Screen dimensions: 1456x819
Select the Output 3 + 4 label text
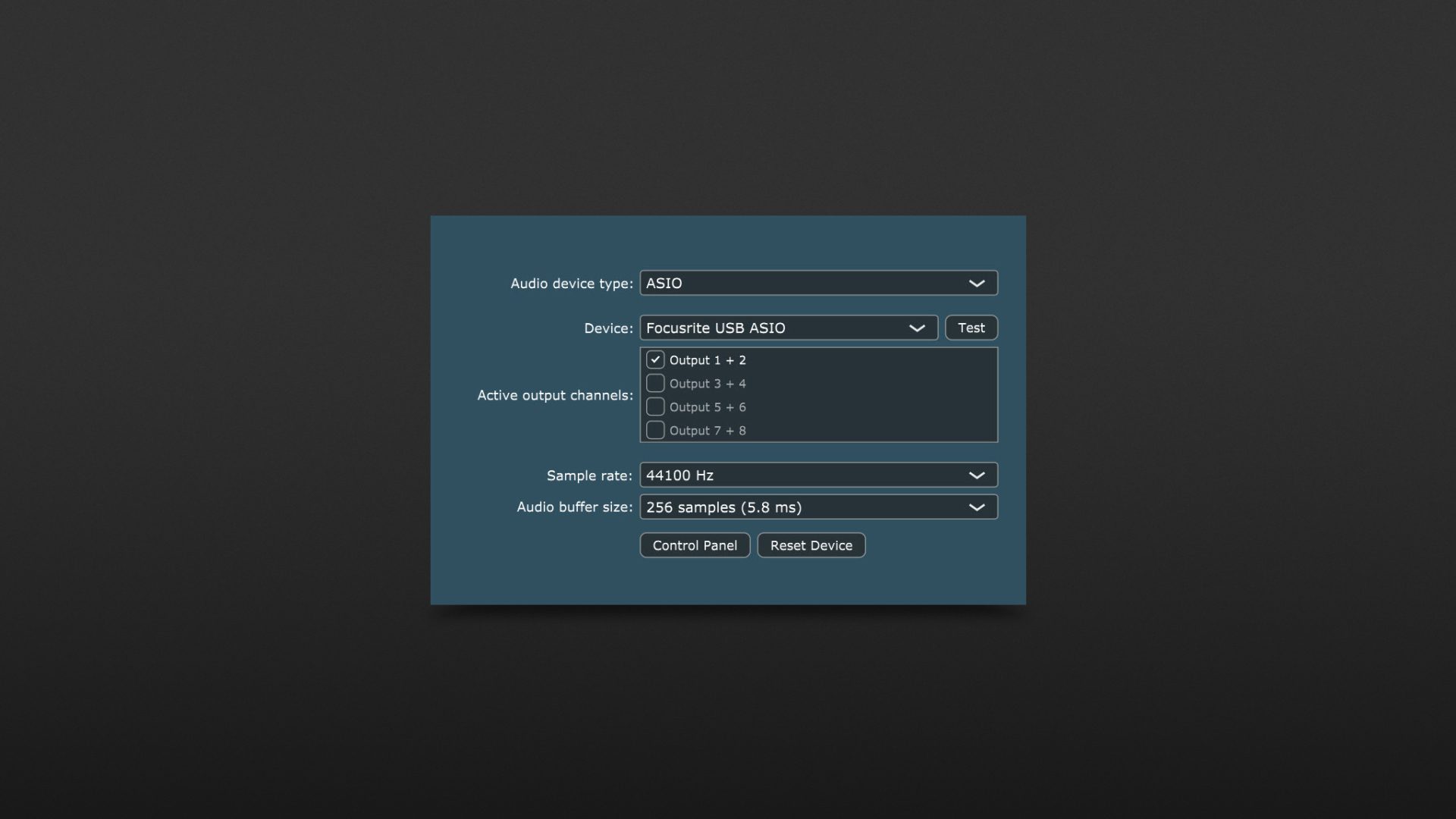[x=708, y=384]
